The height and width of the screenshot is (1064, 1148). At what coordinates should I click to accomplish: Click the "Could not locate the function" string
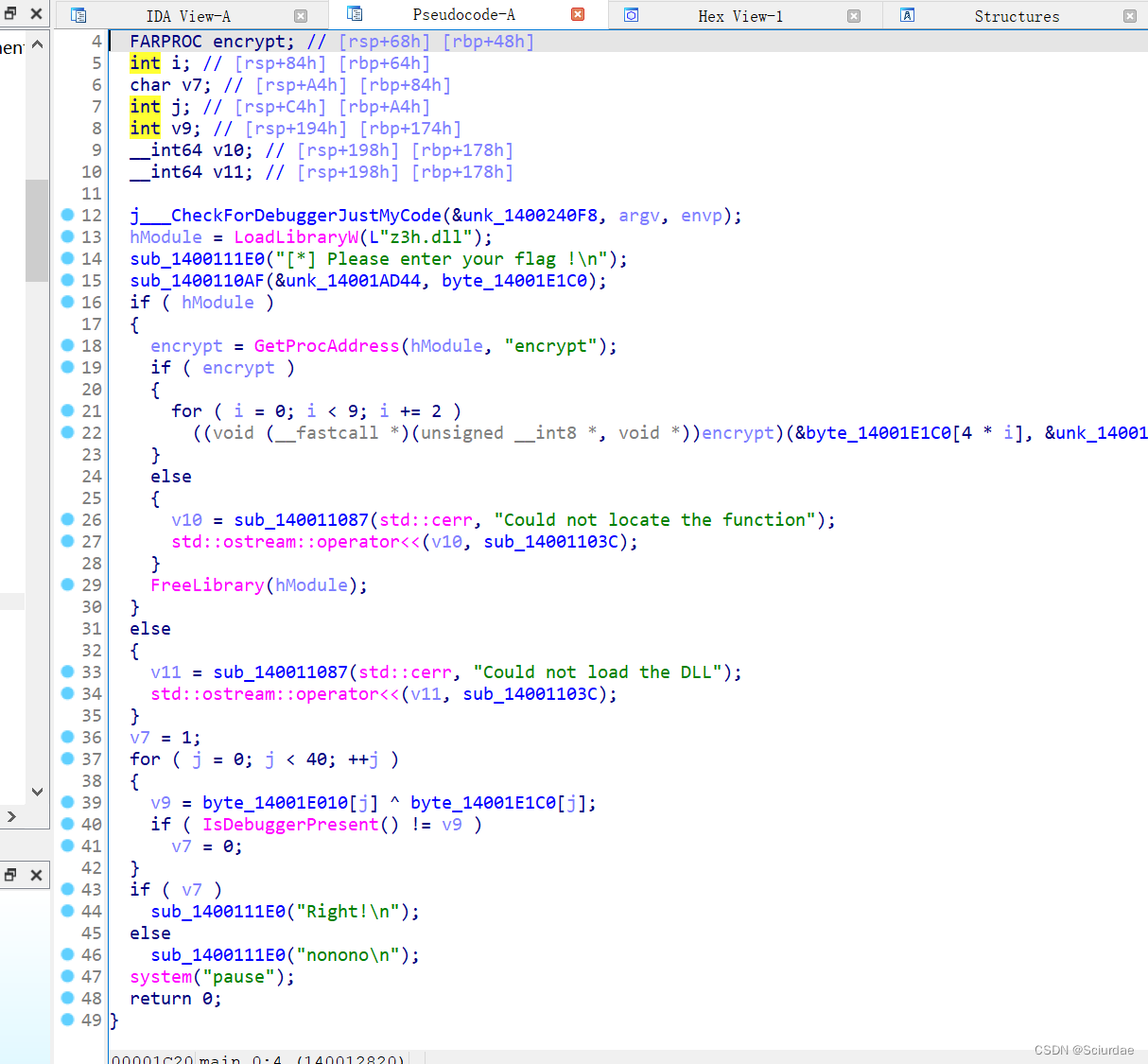click(x=655, y=520)
